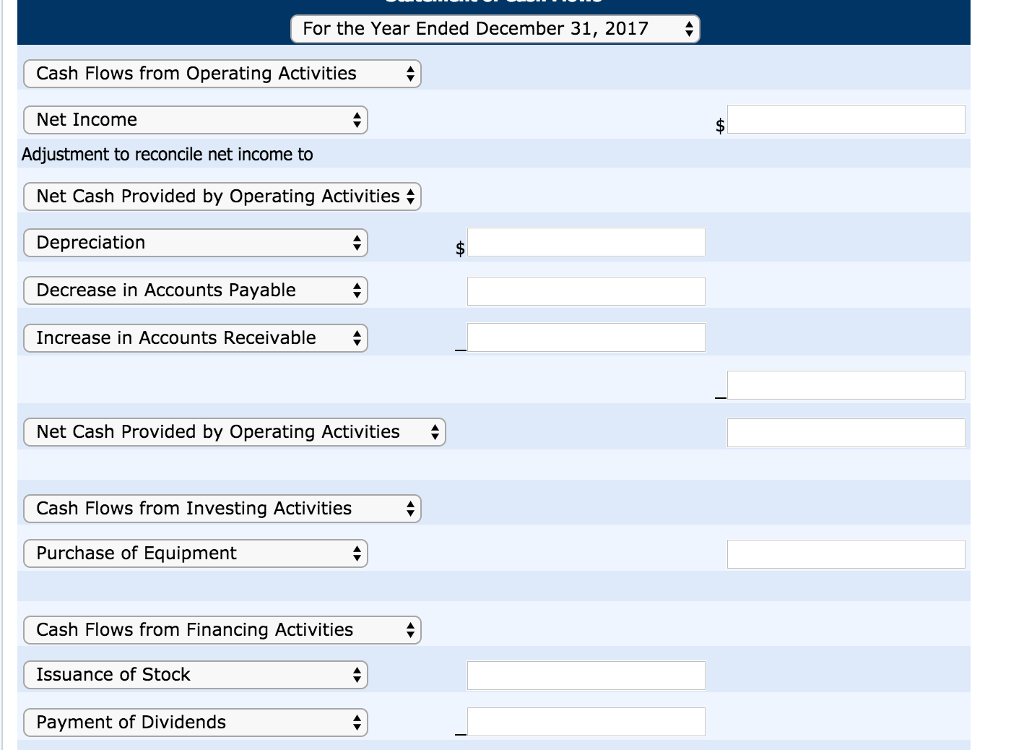This screenshot has height=750, width=1024.
Task: Expand the Net Income dropdown
Action: 195,120
